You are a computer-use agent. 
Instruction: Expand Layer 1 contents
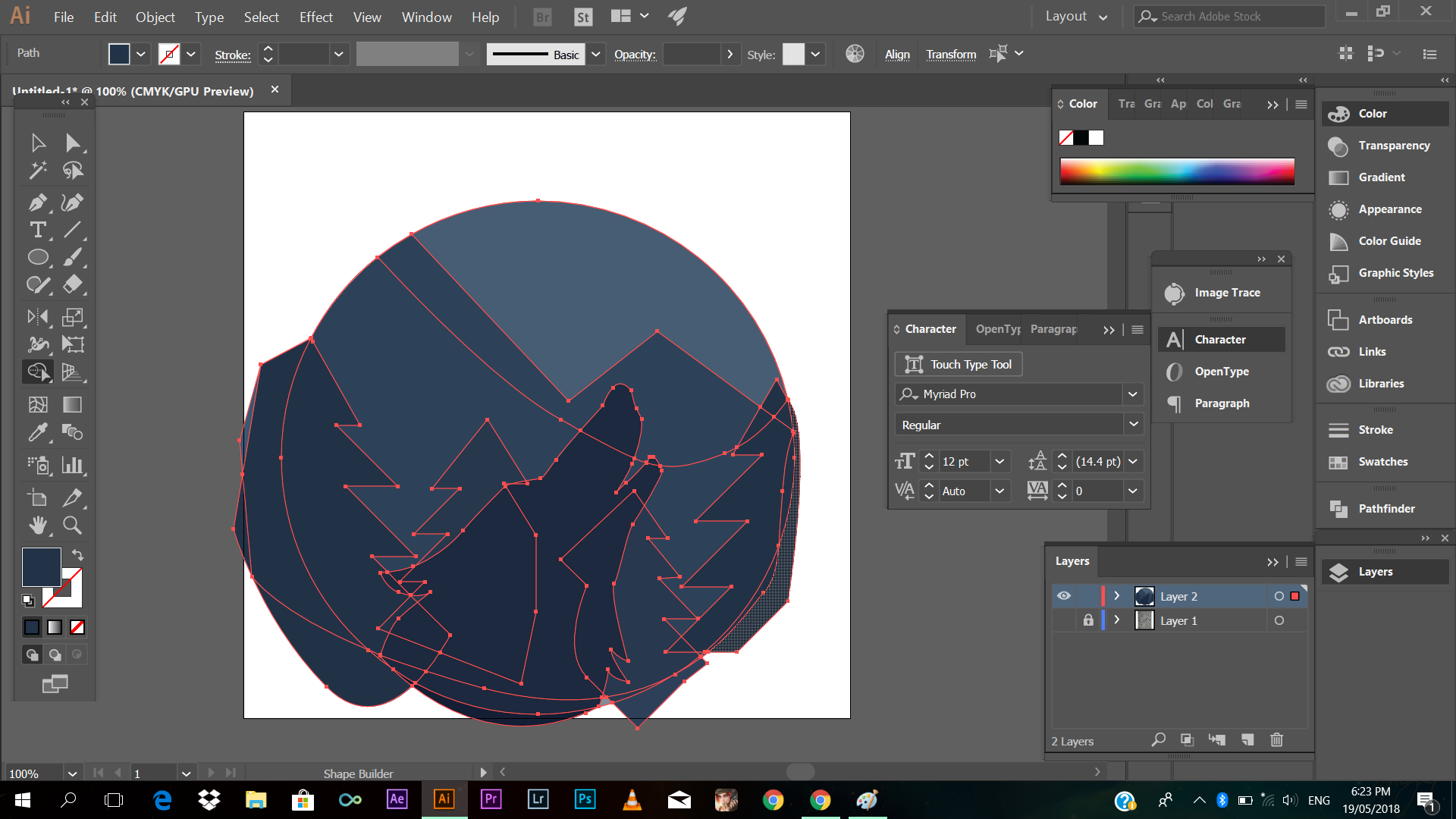coord(1117,620)
